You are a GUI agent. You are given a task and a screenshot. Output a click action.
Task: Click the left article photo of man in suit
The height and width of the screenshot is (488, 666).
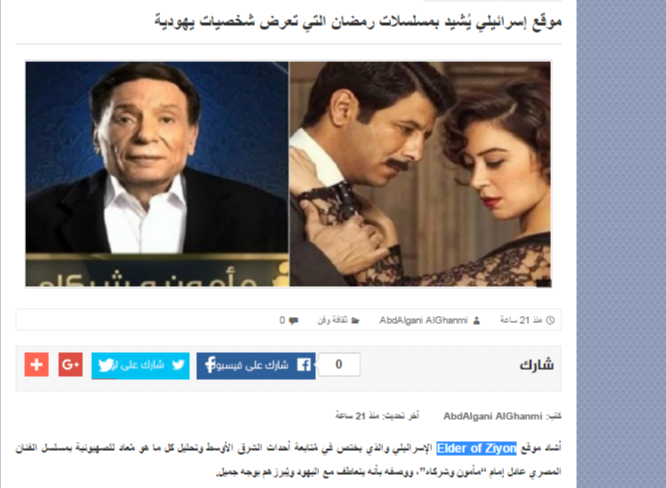click(x=157, y=174)
